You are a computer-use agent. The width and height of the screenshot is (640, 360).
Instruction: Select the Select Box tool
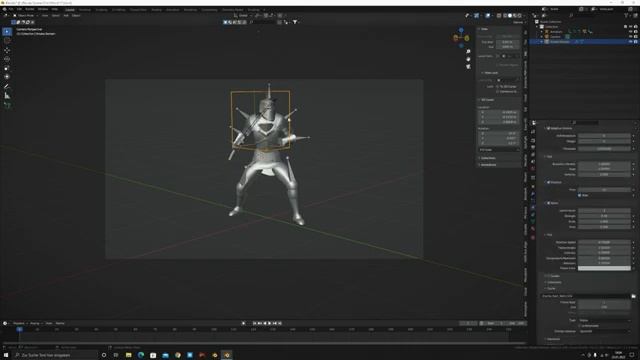pyautogui.click(x=7, y=32)
